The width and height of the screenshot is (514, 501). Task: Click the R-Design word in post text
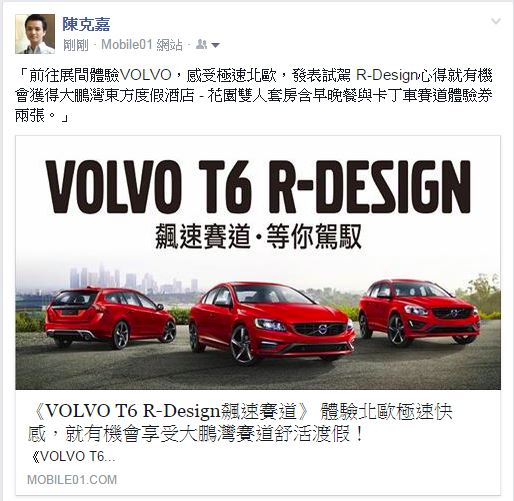point(388,75)
